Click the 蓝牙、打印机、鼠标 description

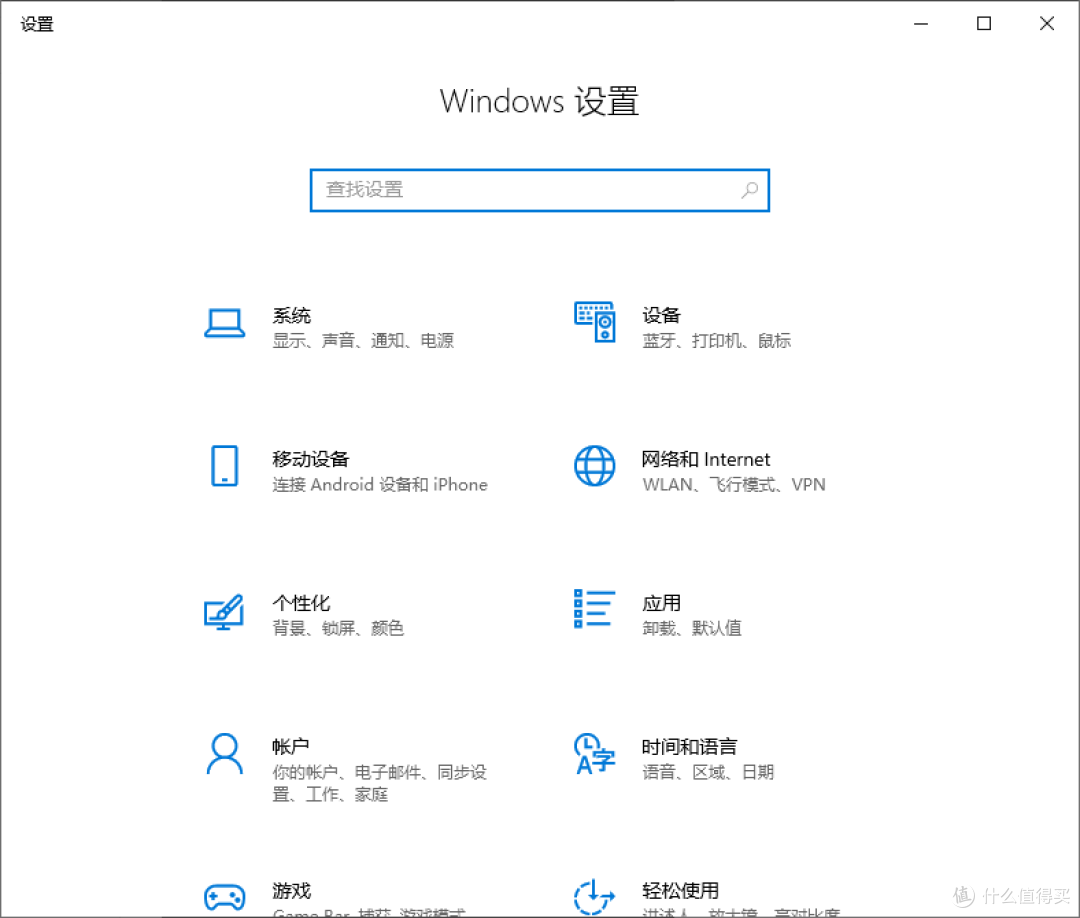pos(716,340)
